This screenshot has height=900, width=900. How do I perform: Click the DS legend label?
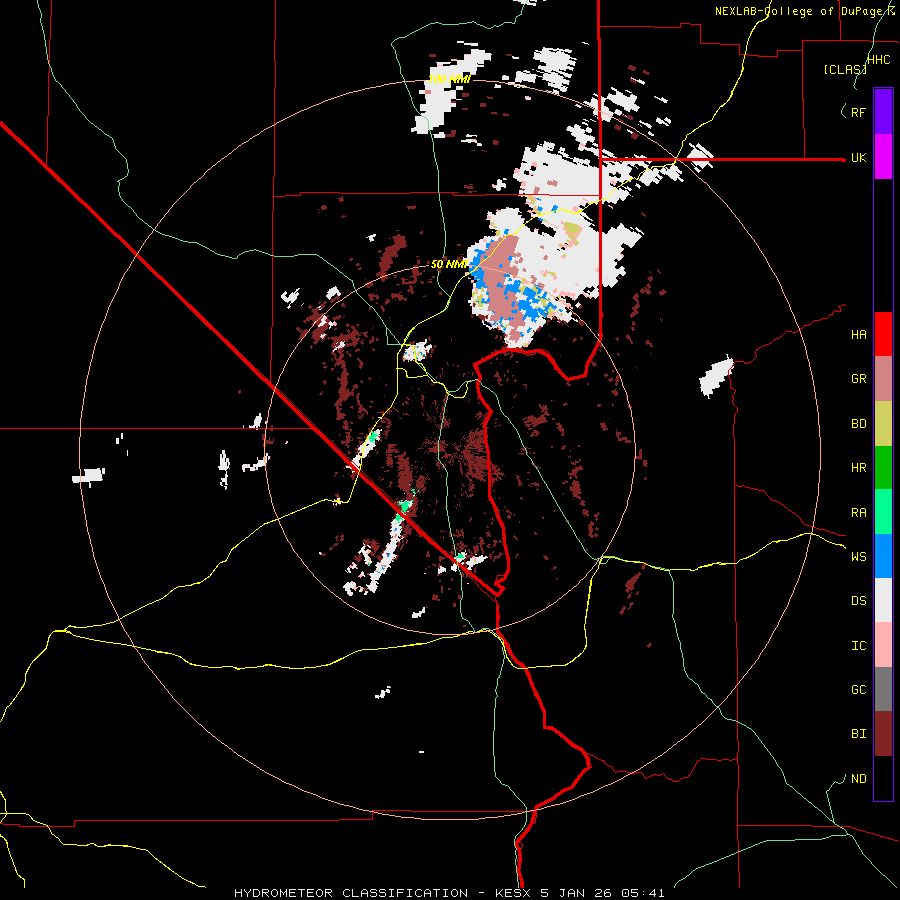(x=858, y=601)
